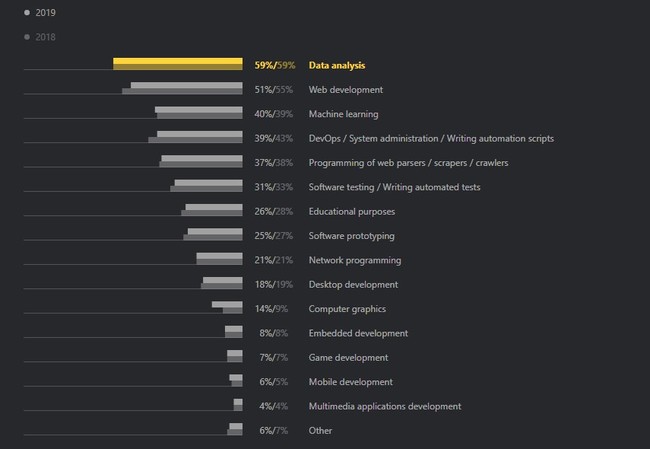
Task: Click the Web development bar
Action: 185,89
